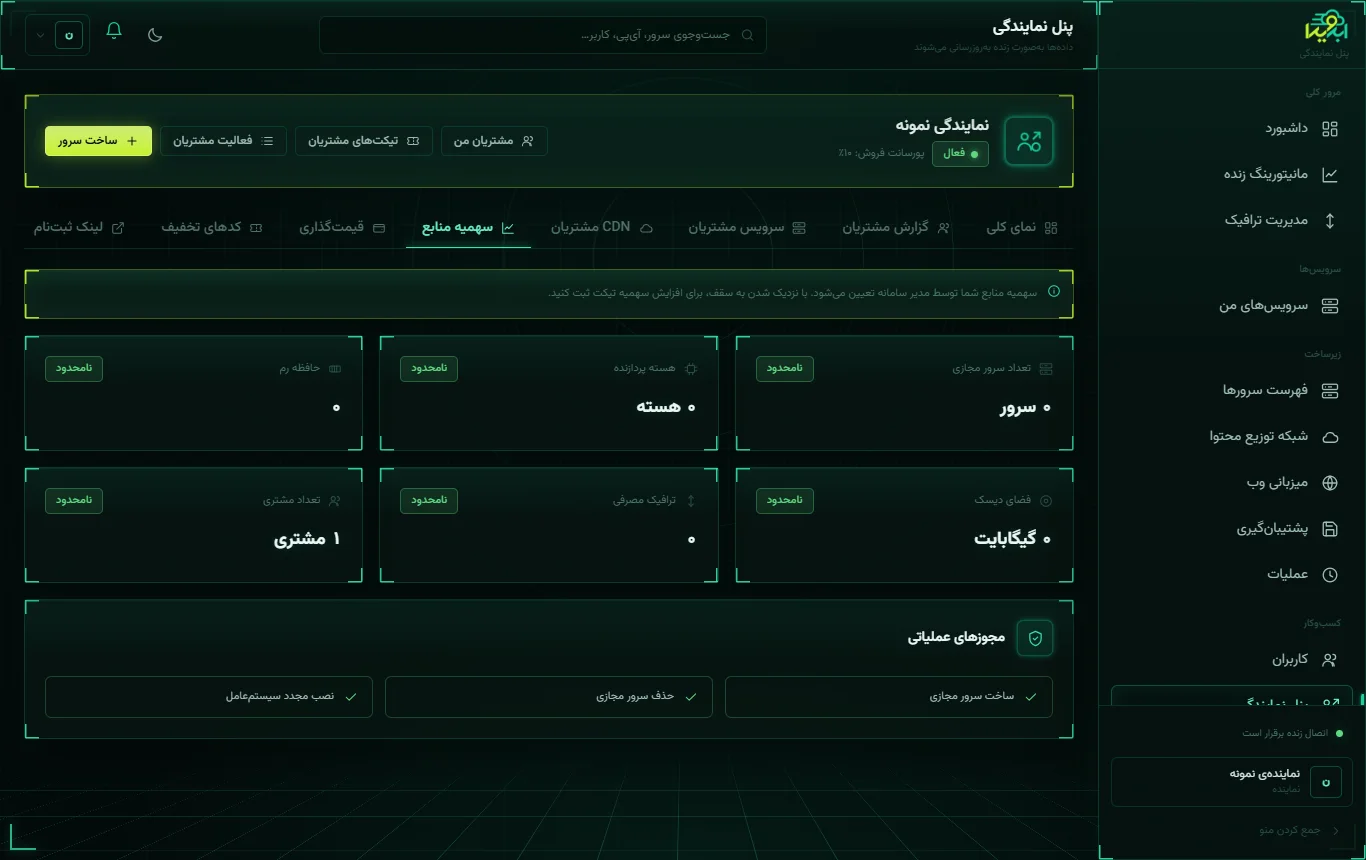The height and width of the screenshot is (860, 1366).
Task: Click the shield icon next to مجوزهای عملیاتی
Action: (1035, 638)
